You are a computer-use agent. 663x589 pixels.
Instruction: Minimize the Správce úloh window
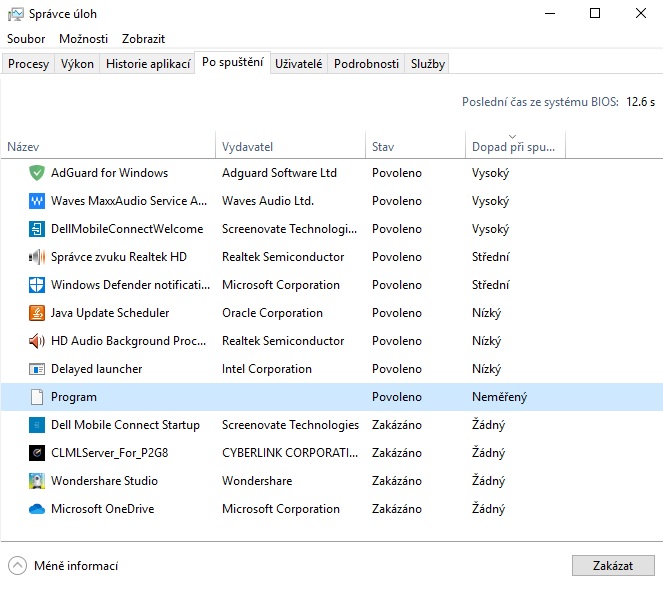coord(550,14)
